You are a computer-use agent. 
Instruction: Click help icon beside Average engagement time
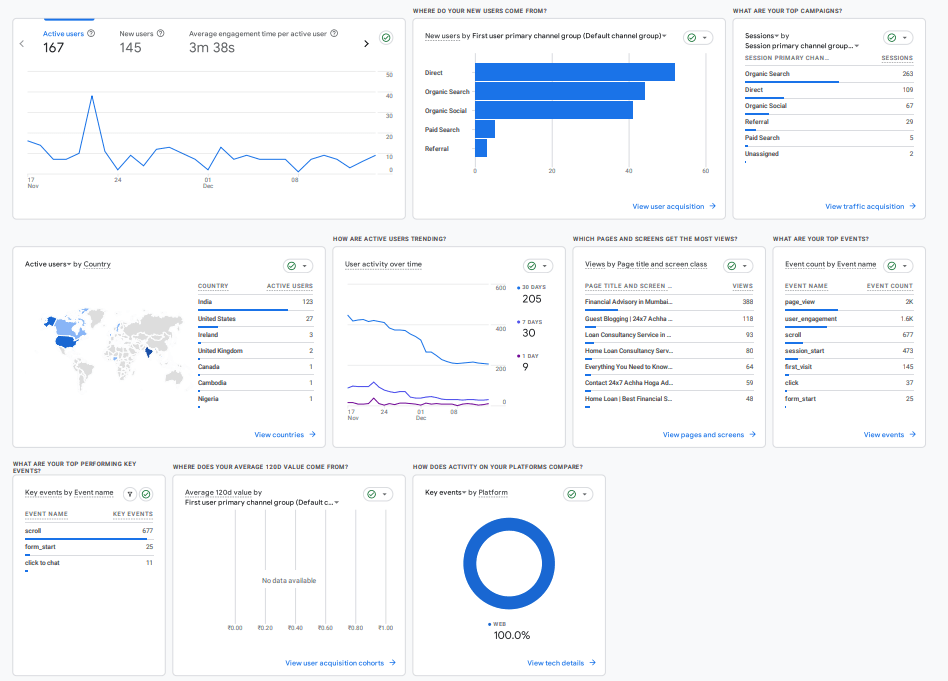[x=334, y=33]
